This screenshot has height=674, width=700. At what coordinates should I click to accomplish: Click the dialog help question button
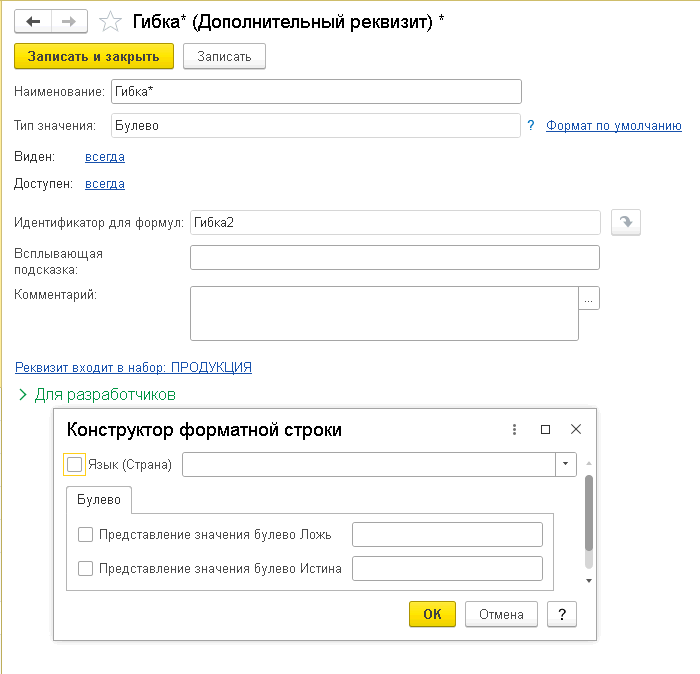pyautogui.click(x=562, y=614)
